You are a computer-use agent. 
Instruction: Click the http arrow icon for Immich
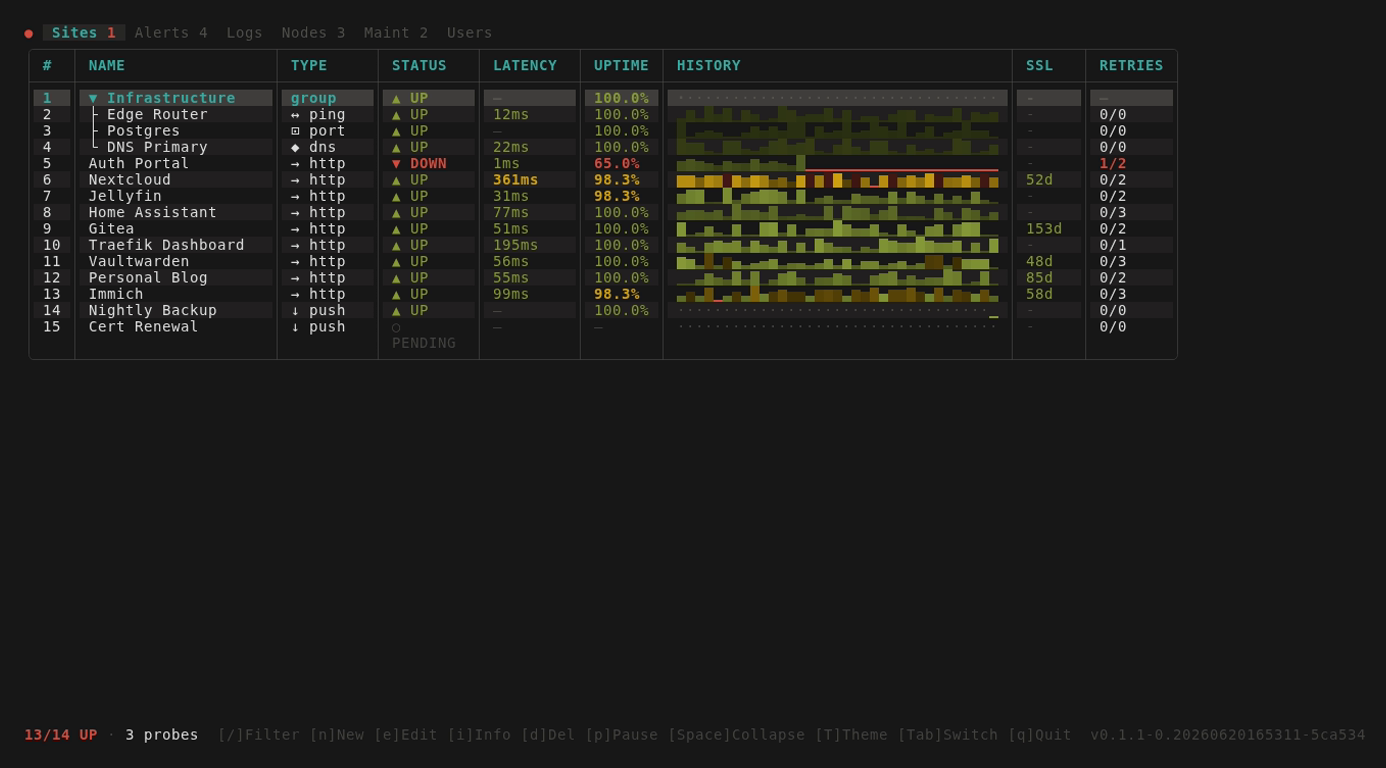pyautogui.click(x=295, y=294)
